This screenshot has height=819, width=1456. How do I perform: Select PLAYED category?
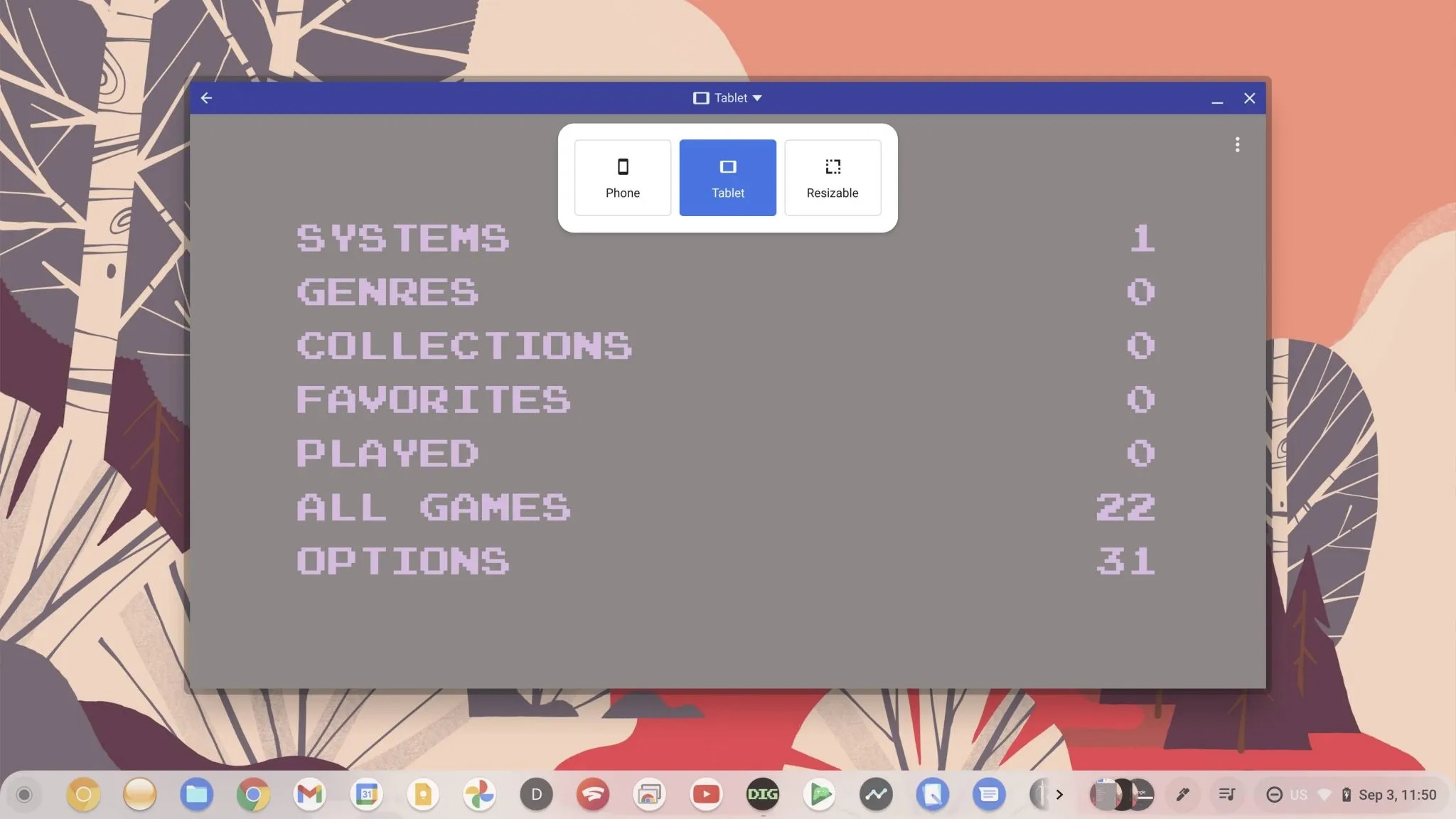[388, 453]
